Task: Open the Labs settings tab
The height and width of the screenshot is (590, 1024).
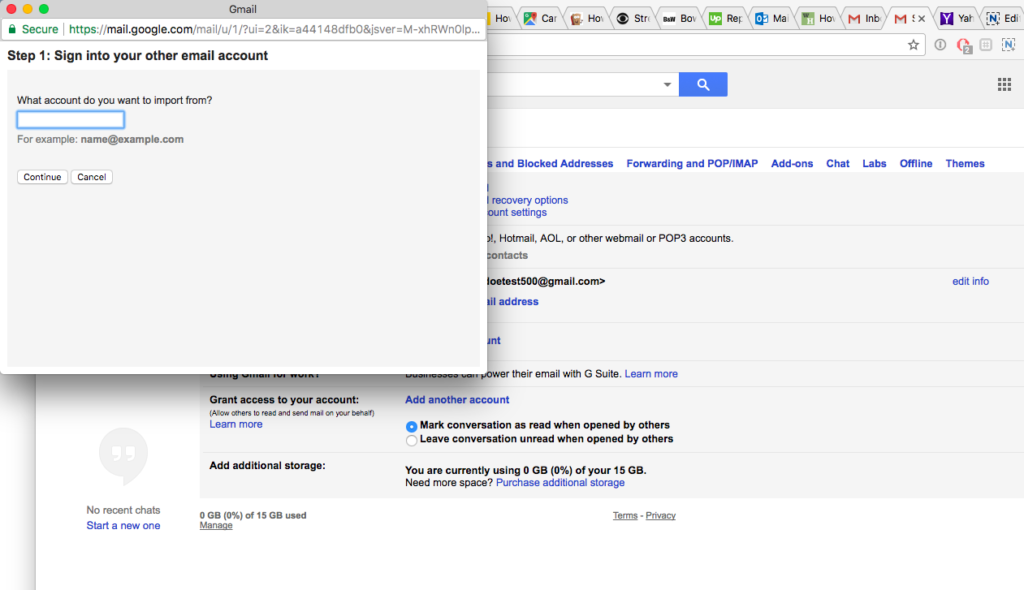Action: pyautogui.click(x=874, y=164)
